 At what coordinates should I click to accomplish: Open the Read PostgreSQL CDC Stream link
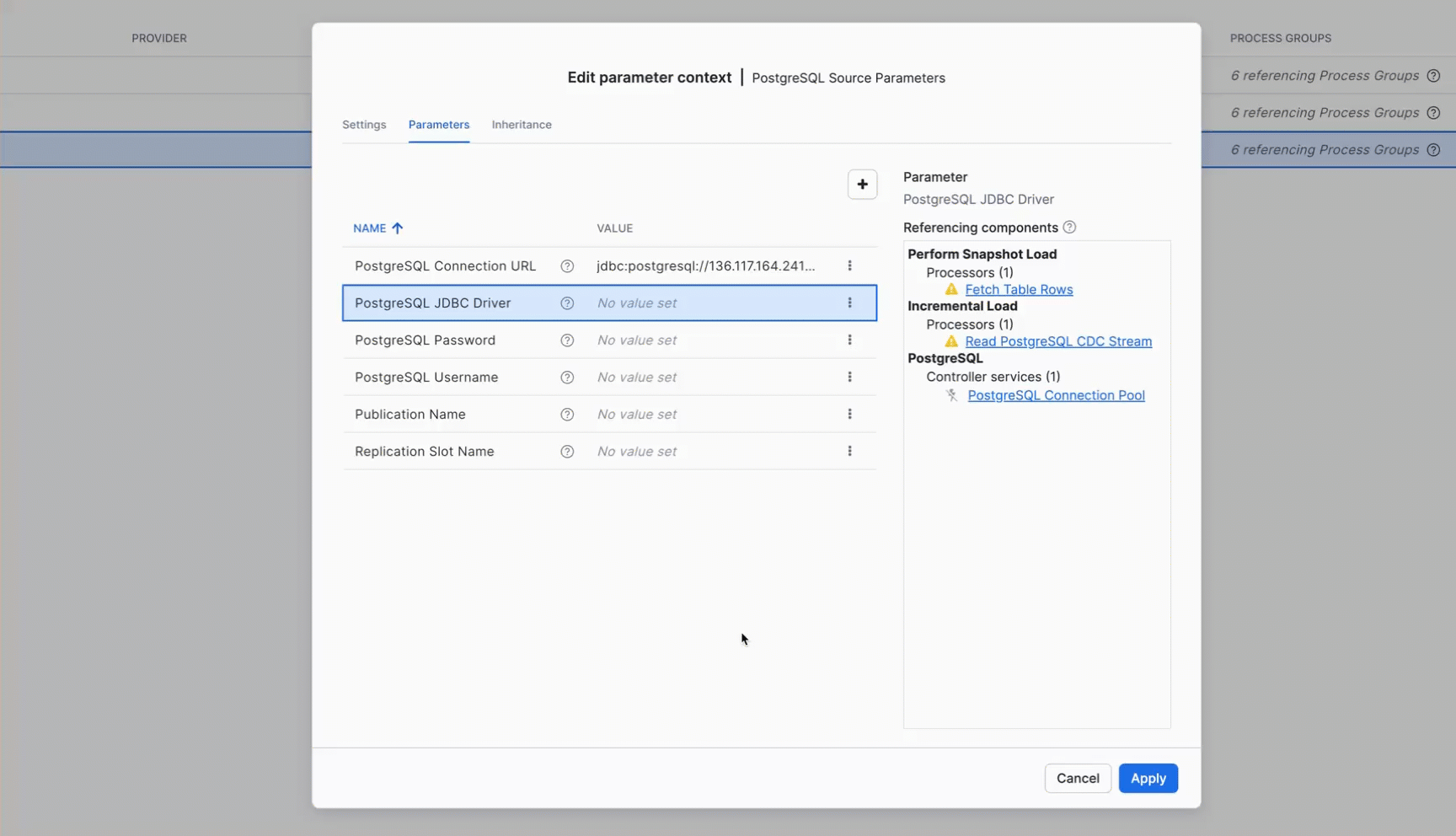pos(1058,341)
